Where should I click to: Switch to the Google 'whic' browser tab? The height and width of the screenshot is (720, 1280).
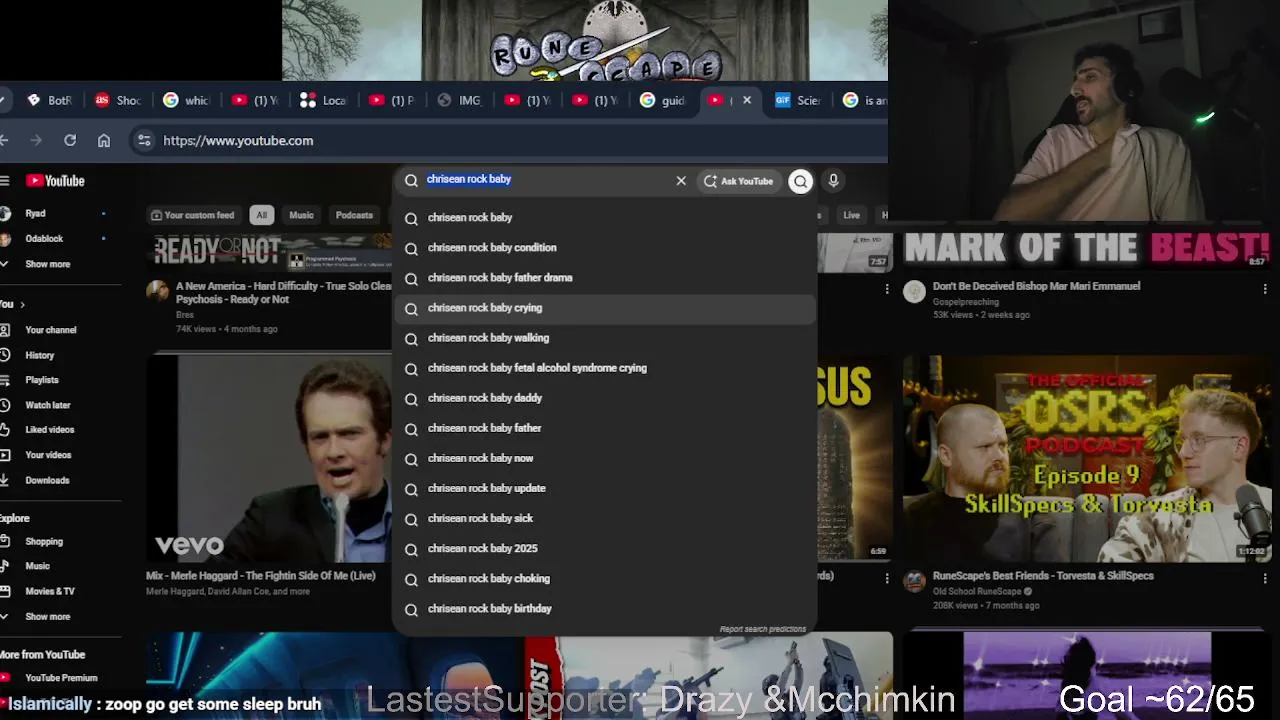[x=187, y=100]
